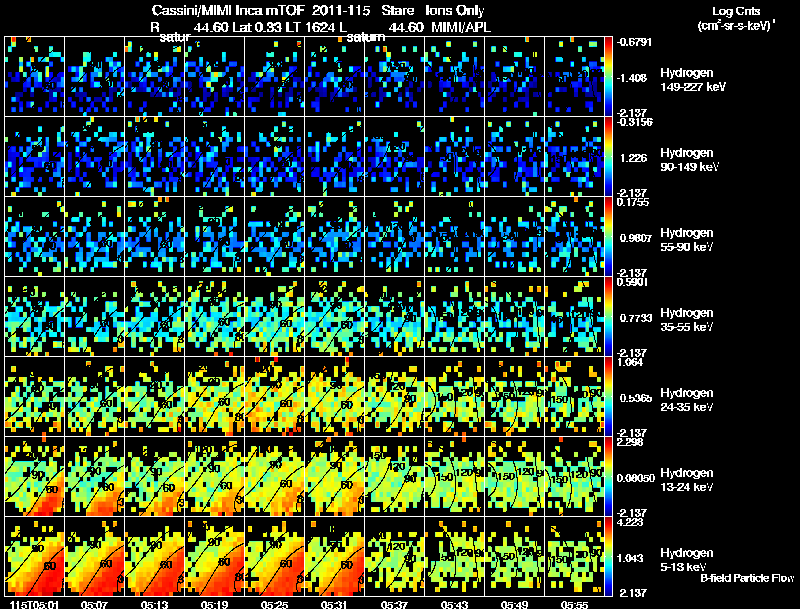Select the 5-13 keV image panel at 05:01
Viewport: 800px width, 609px height.
pyautogui.click(x=34, y=556)
